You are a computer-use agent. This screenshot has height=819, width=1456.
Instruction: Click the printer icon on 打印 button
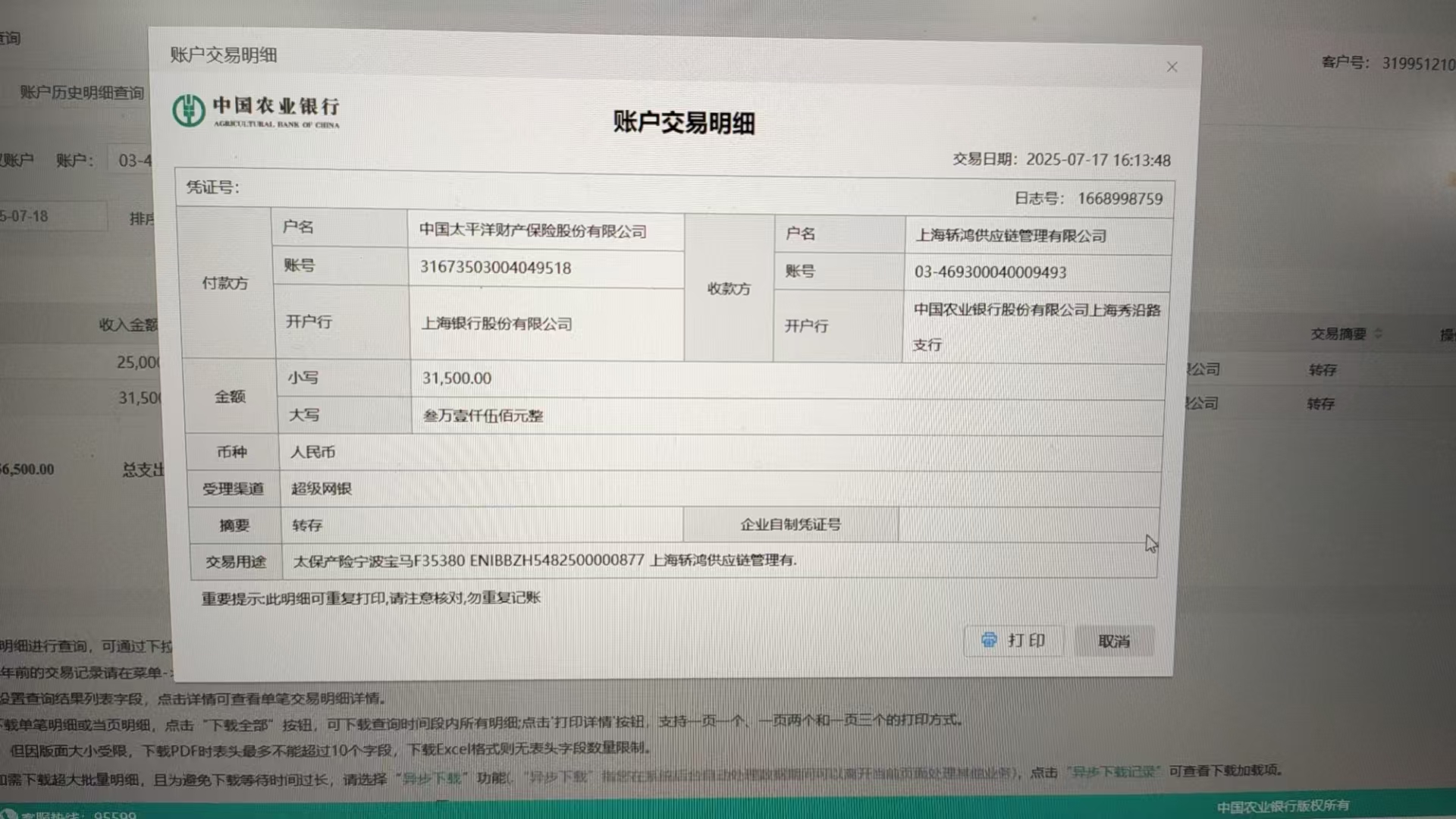point(989,640)
